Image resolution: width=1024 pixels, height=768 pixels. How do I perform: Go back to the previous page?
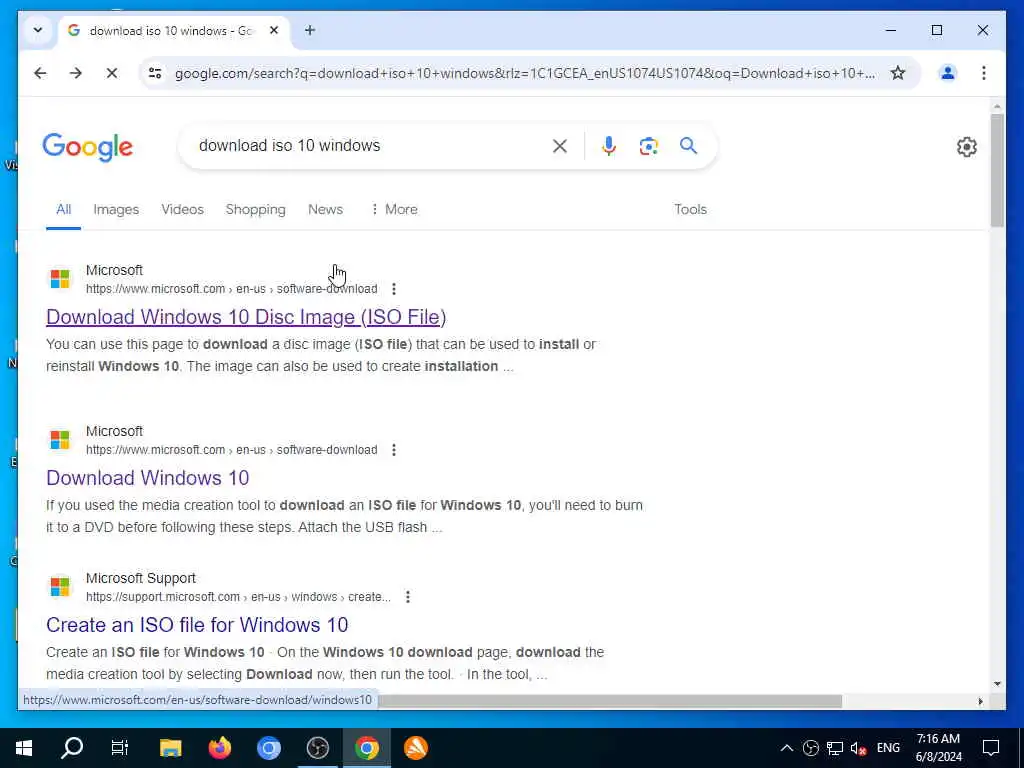pyautogui.click(x=40, y=72)
